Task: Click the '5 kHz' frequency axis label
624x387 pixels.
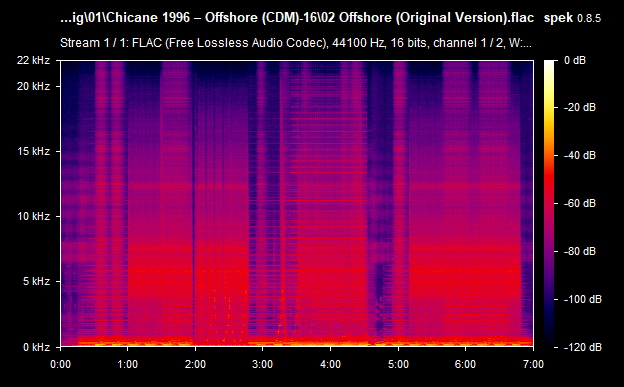Action: 36,281
